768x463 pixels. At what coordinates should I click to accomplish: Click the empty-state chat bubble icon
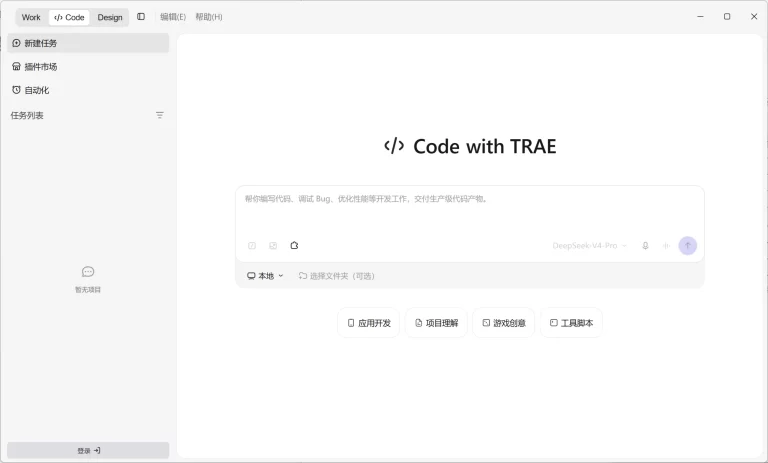(x=88, y=271)
